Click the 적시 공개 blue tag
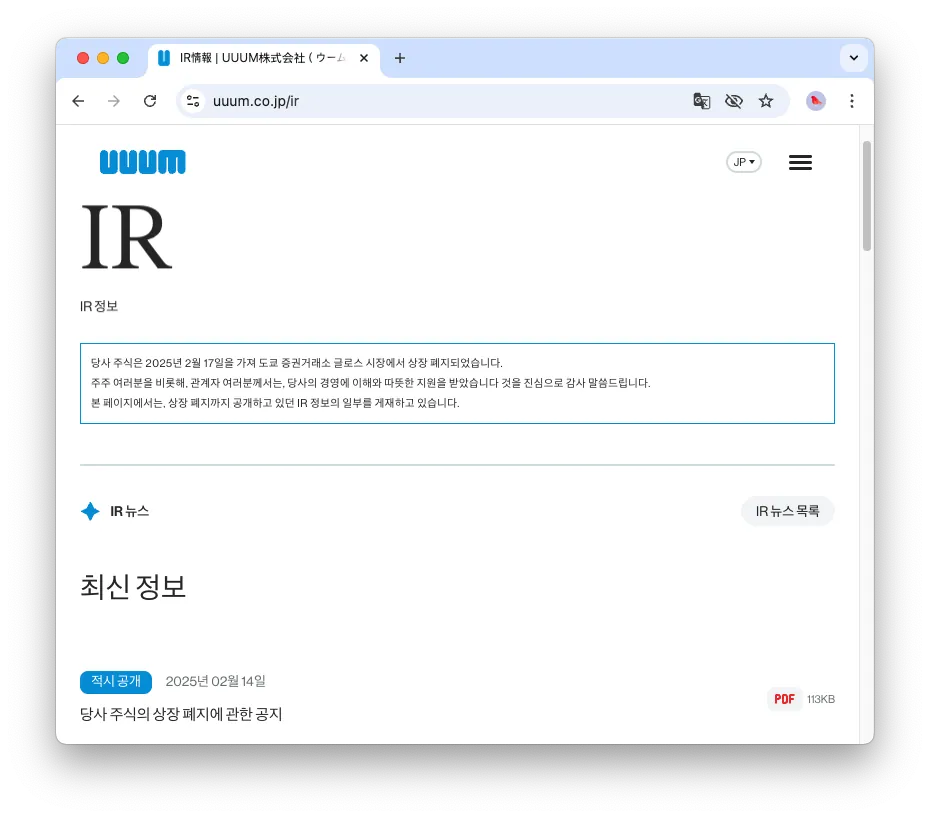 (x=116, y=682)
